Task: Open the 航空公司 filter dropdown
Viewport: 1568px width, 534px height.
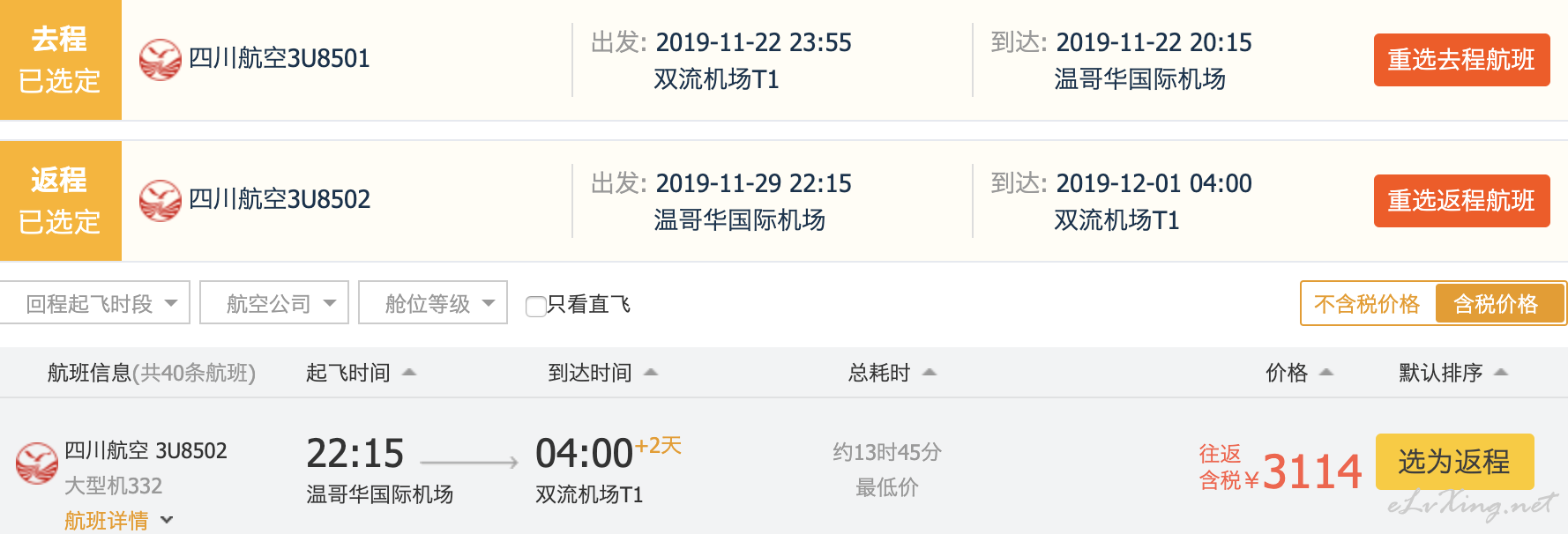Action: (x=274, y=303)
